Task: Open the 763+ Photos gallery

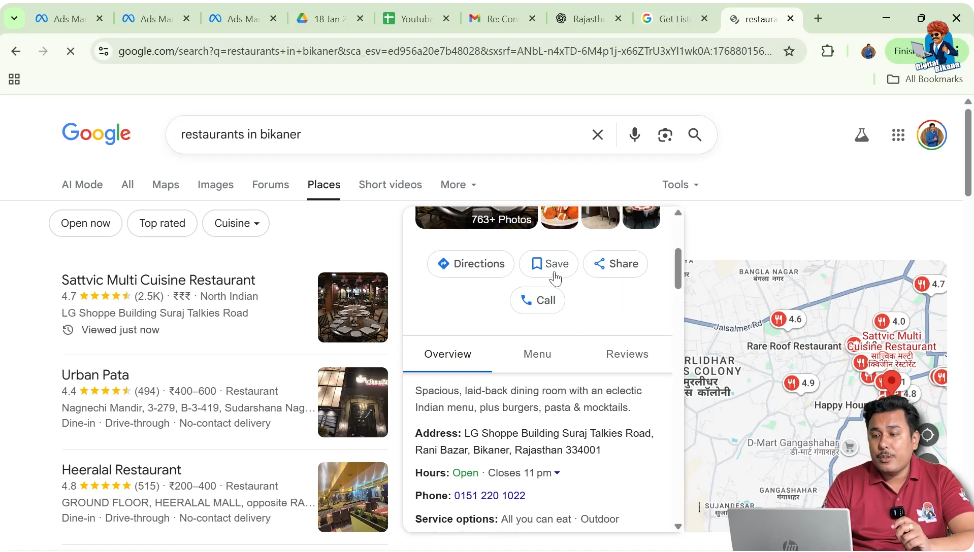Action: tap(476, 218)
